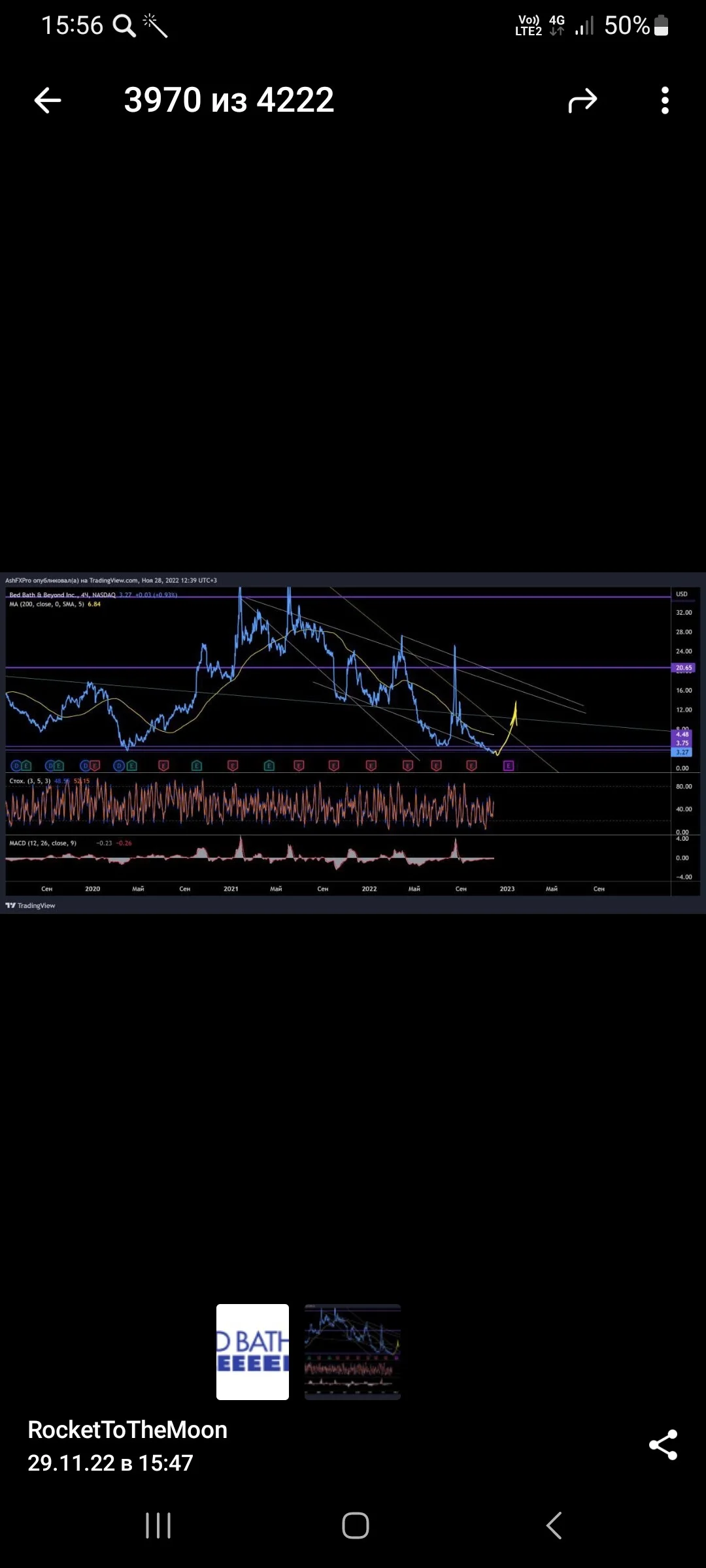706x1568 pixels.
Task: Go back using the top-left arrow
Action: point(48,101)
